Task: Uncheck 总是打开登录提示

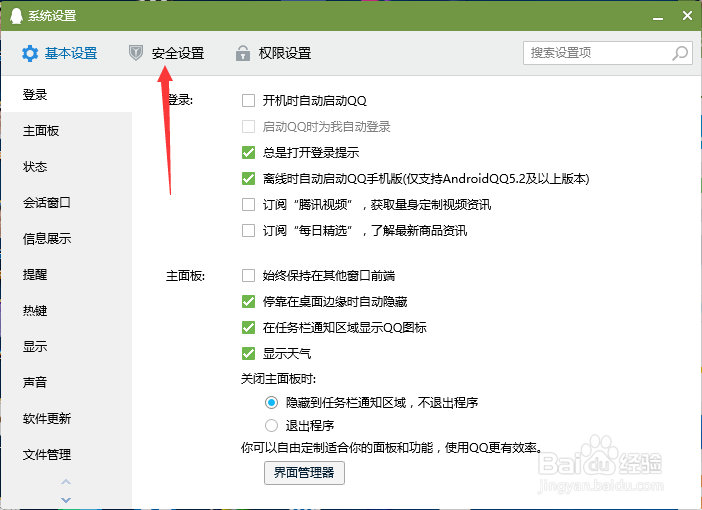Action: click(248, 152)
